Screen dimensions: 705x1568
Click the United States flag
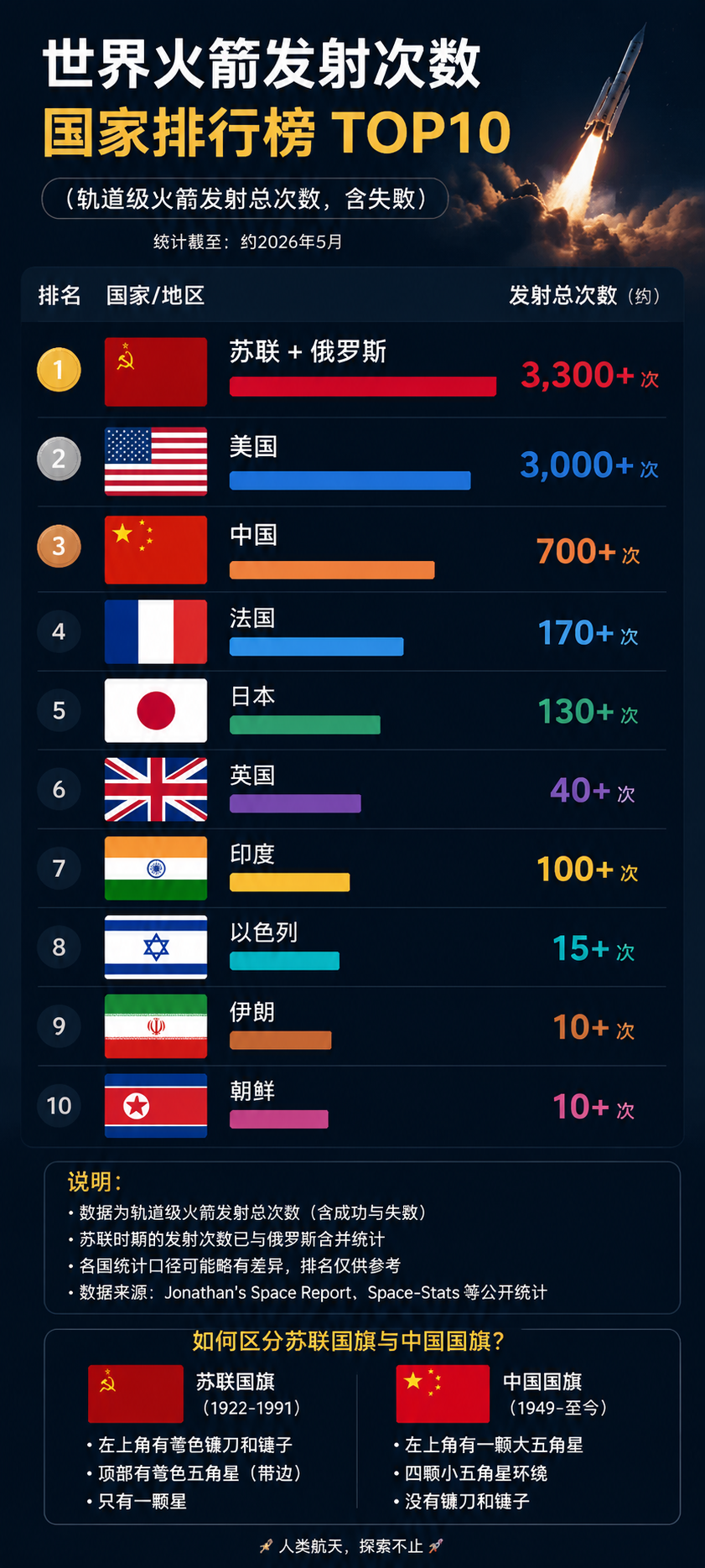point(156,461)
